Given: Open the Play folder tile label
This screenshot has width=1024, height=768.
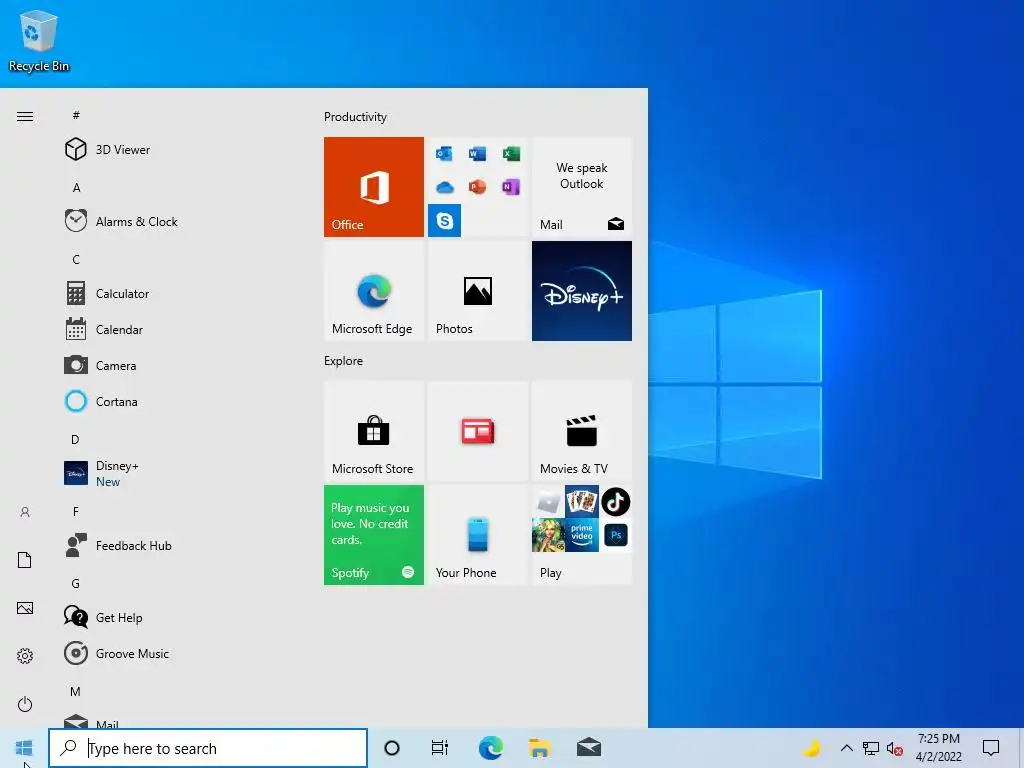Looking at the screenshot, I should (x=551, y=573).
